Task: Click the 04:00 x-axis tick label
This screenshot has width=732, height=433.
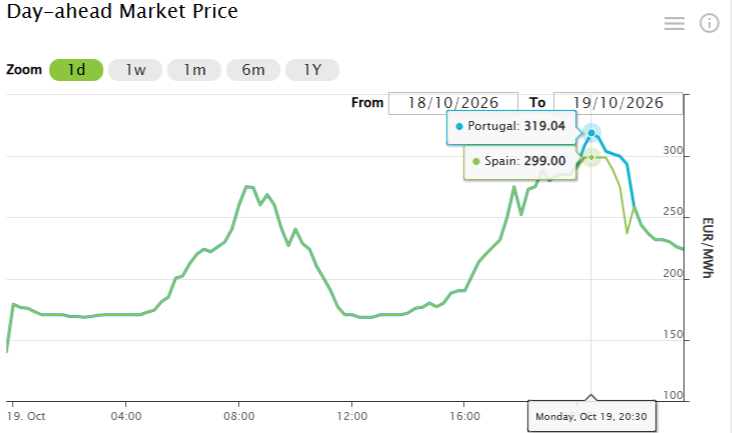Action: pos(126,416)
